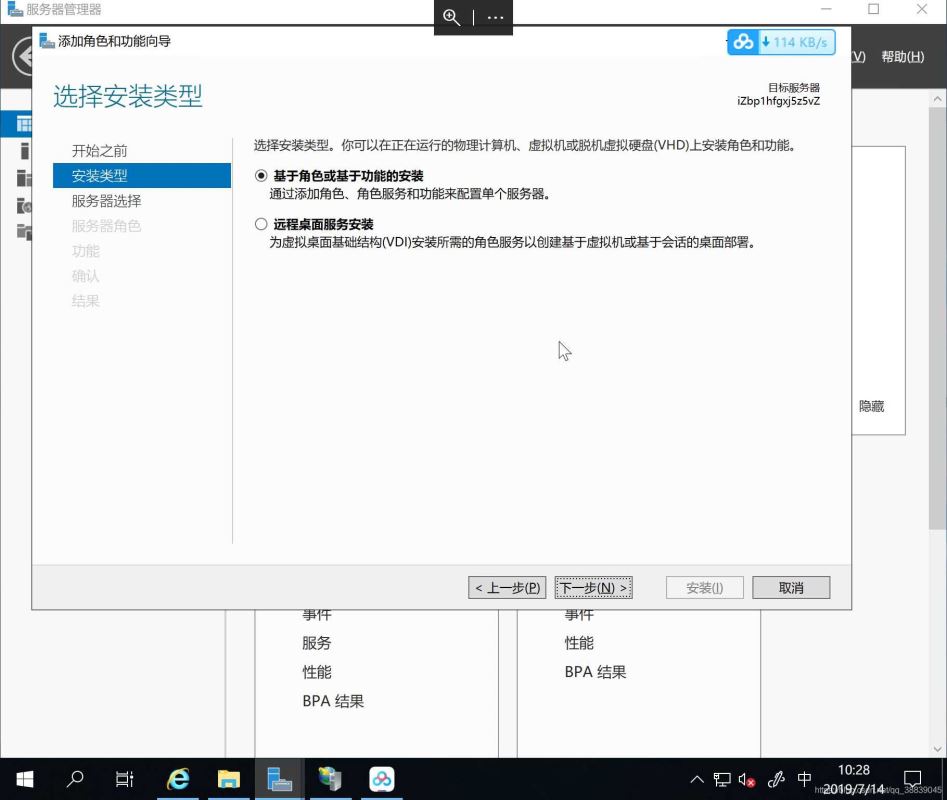Open Baidu Netdisk app in the taskbar
Viewport: 947px width, 800px height.
[x=381, y=779]
